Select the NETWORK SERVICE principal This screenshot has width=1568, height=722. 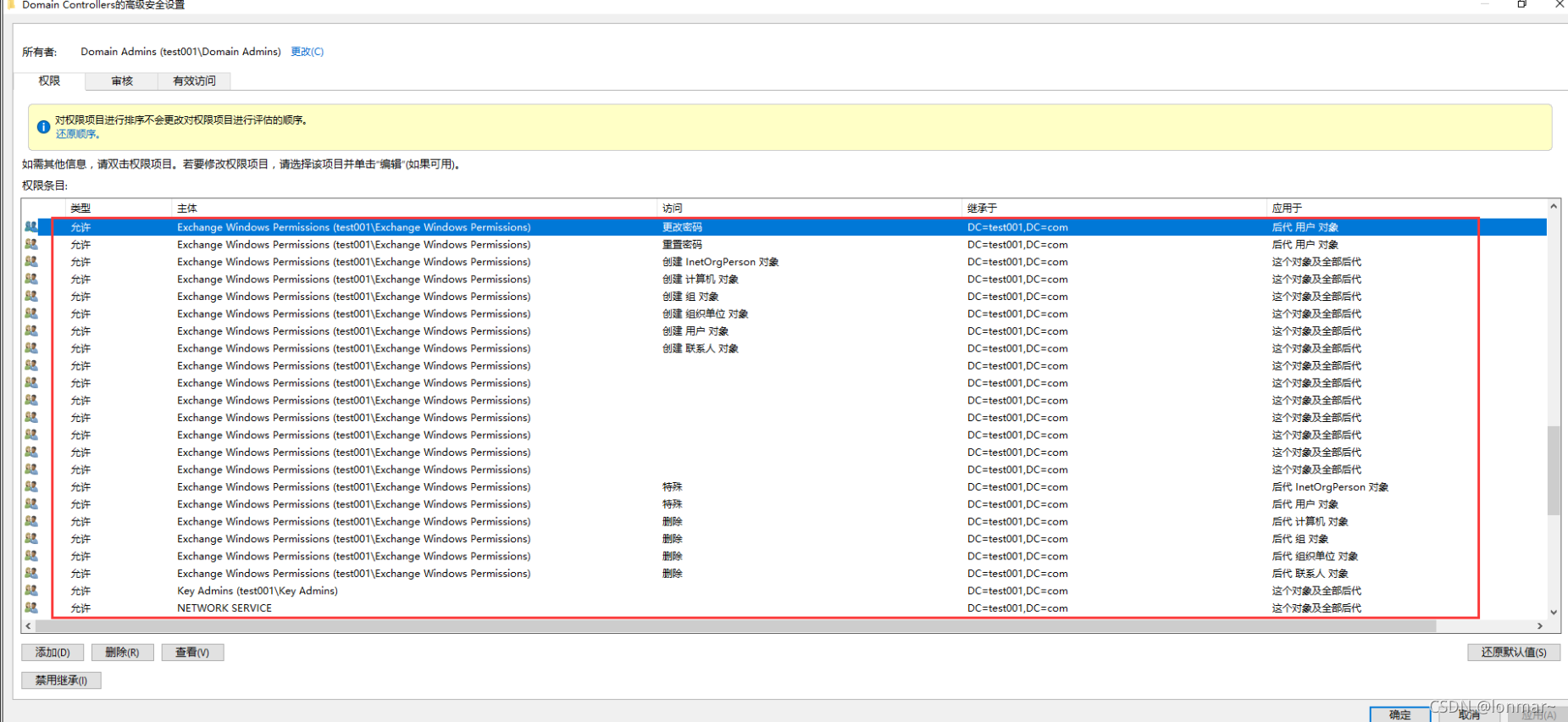tap(224, 608)
